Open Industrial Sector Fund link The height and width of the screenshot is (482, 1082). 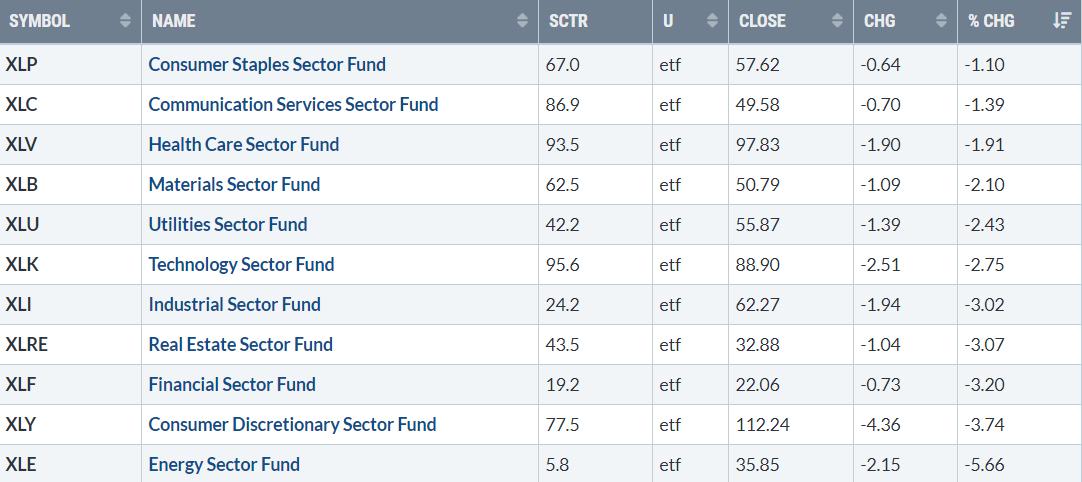(234, 304)
